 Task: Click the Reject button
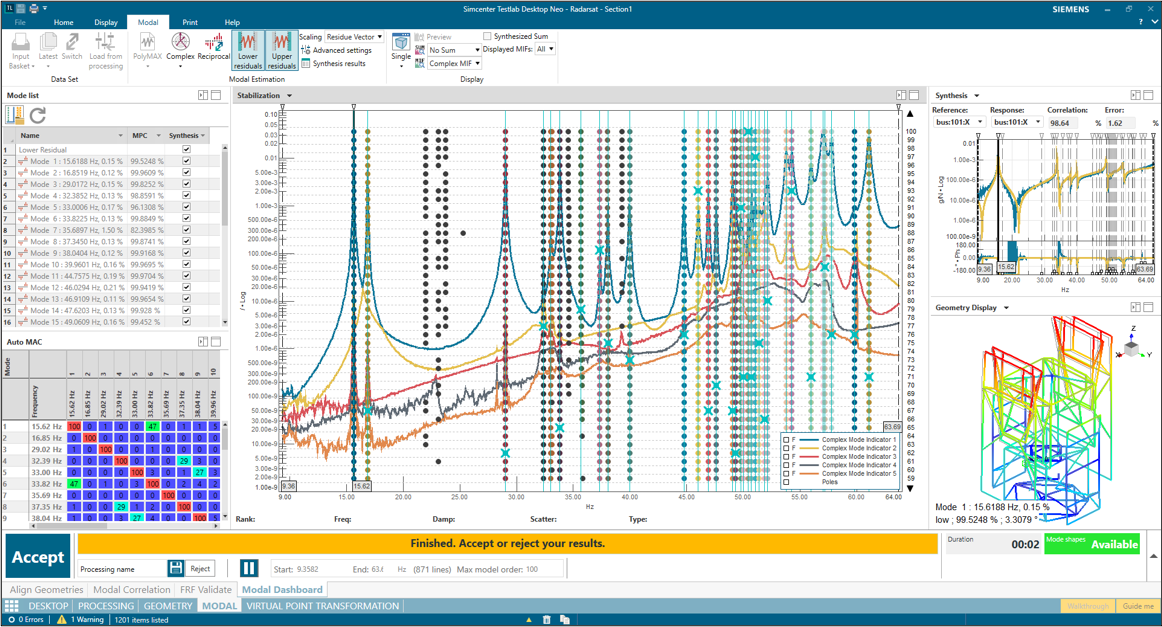(200, 568)
